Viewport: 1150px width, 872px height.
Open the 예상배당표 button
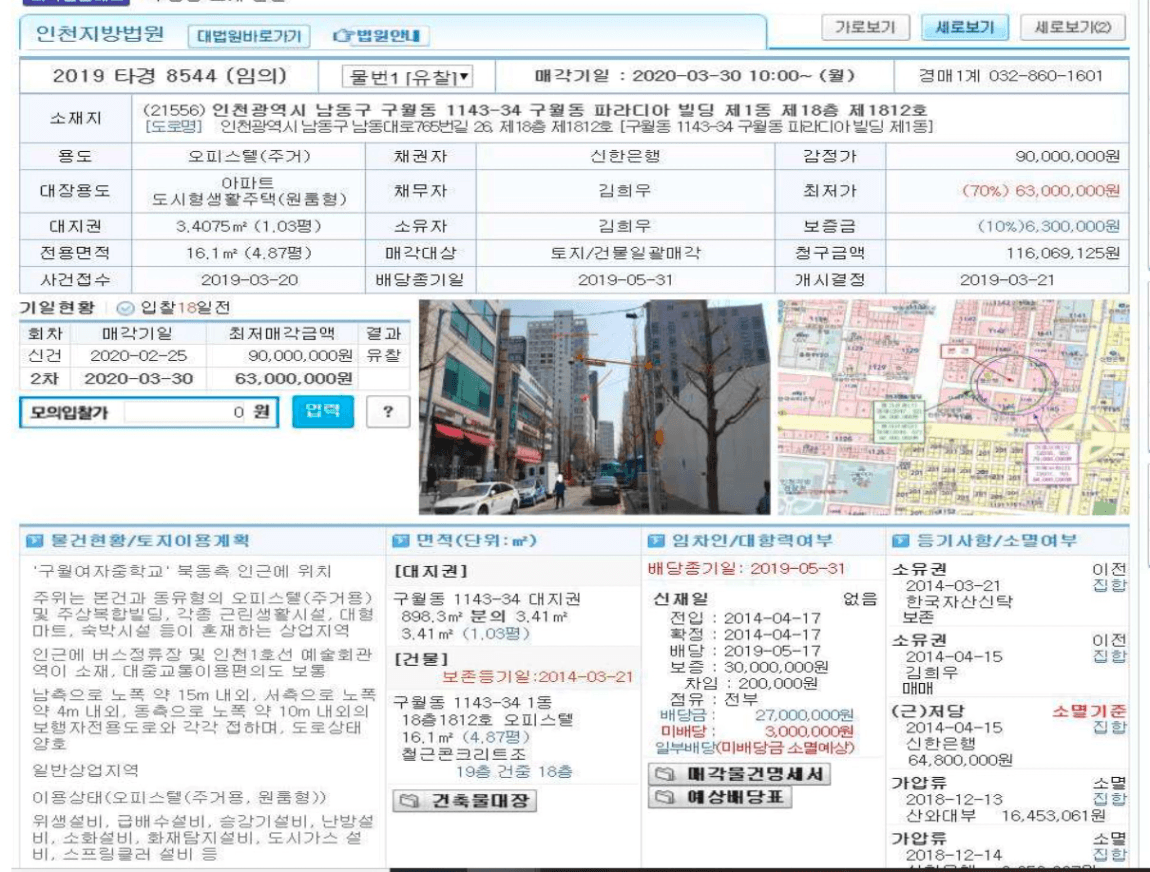tap(720, 796)
